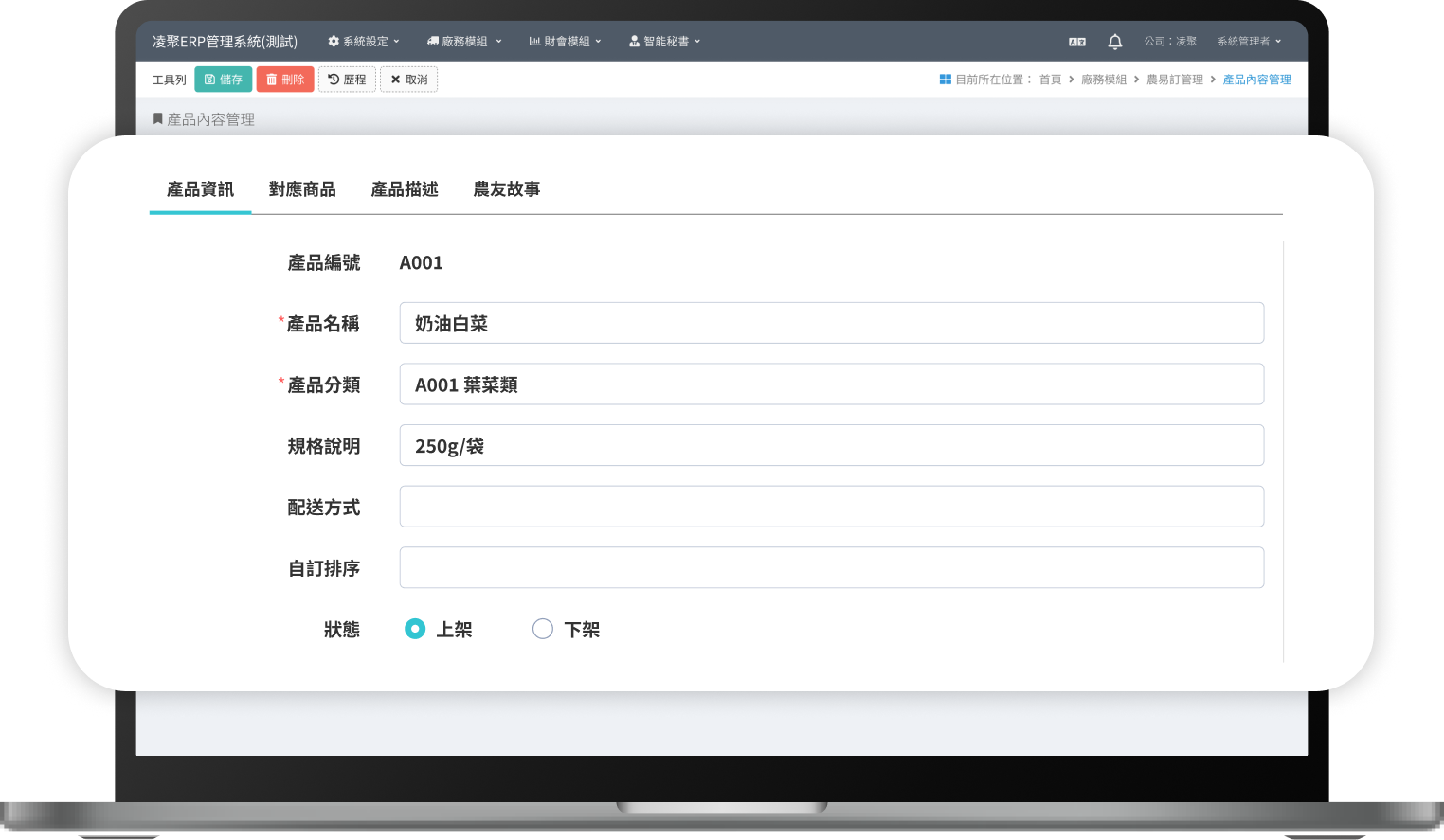The image size is (1444, 840).
Task: Open notifications via bell icon
Action: tap(1114, 41)
